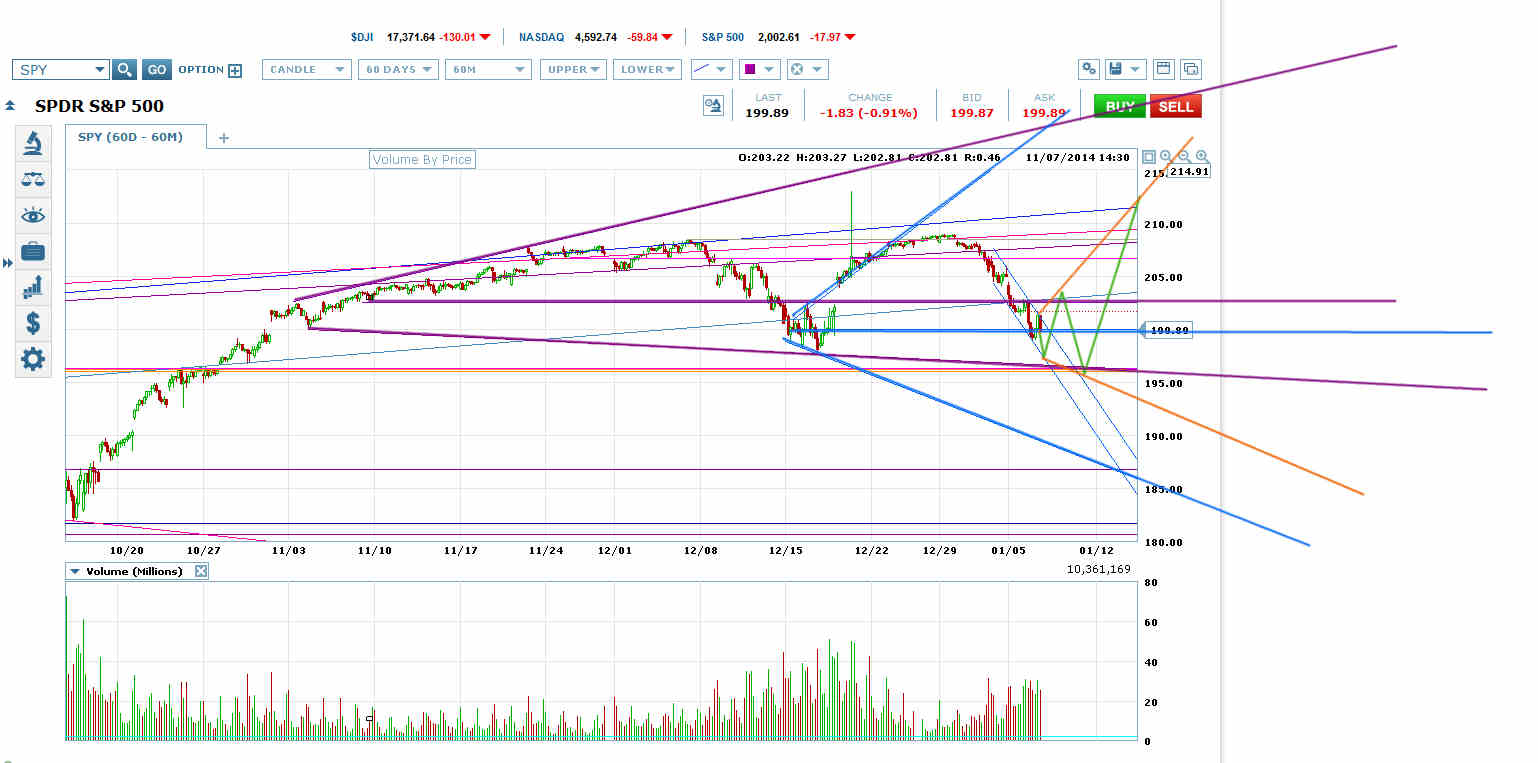Click the OPTION plus box icon
Image resolution: width=1538 pixels, height=763 pixels.
point(235,70)
